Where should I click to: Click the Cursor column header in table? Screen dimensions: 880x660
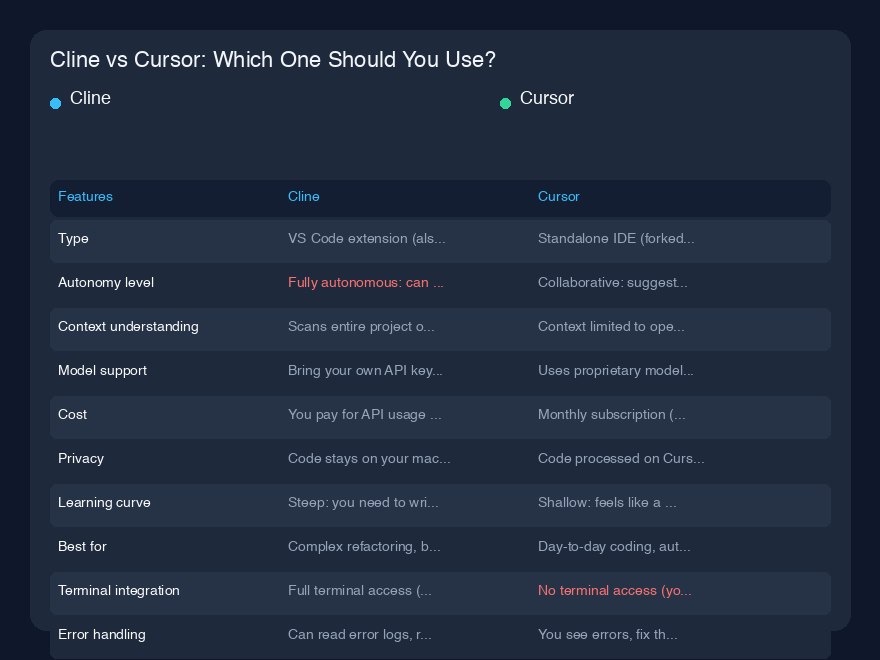[558, 196]
